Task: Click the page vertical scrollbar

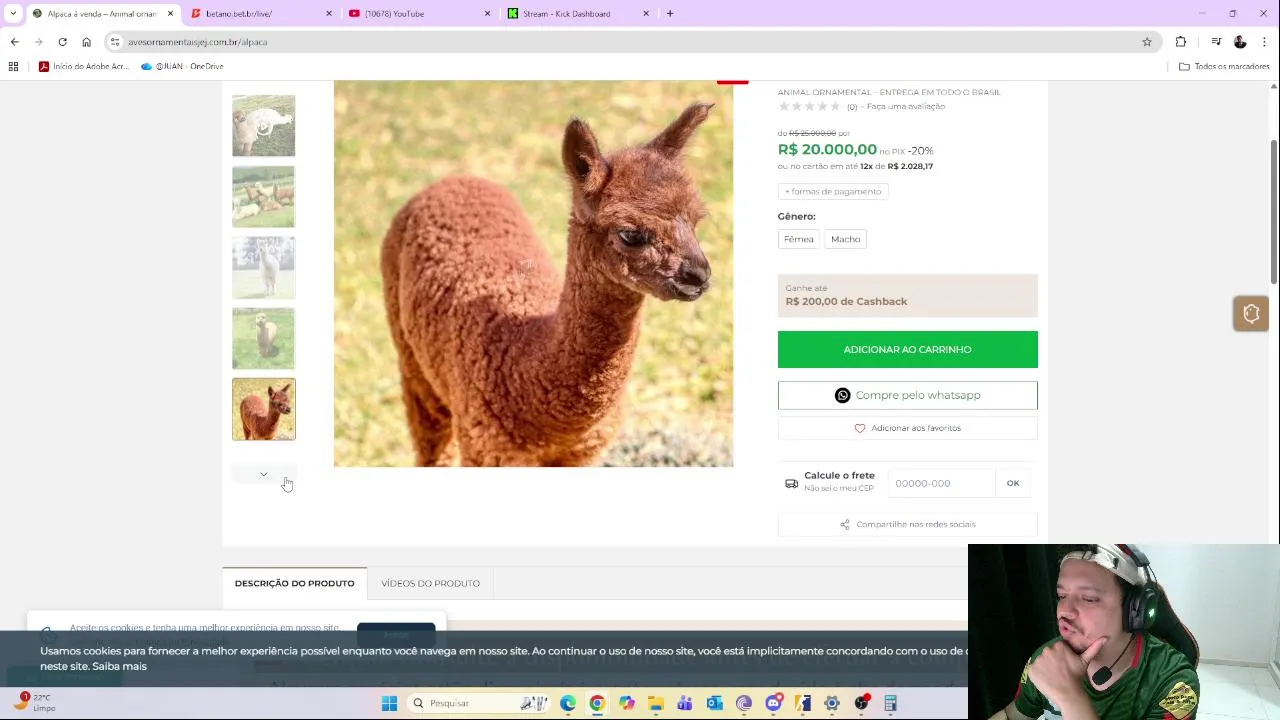Action: click(1274, 212)
